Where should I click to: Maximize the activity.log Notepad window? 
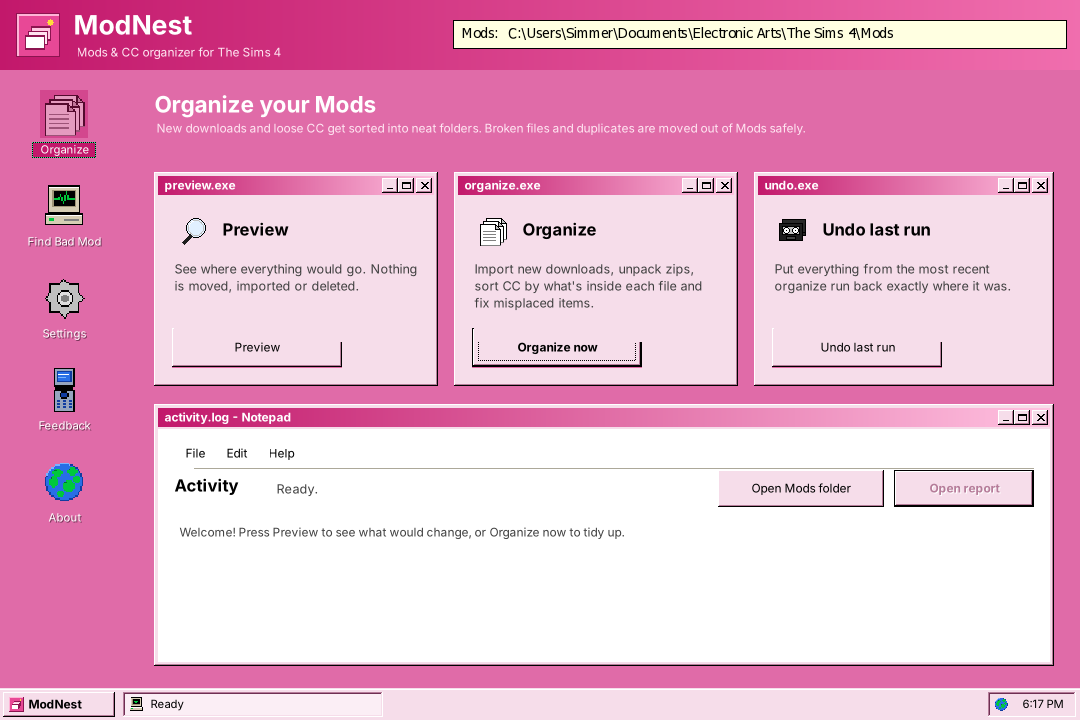1022,418
